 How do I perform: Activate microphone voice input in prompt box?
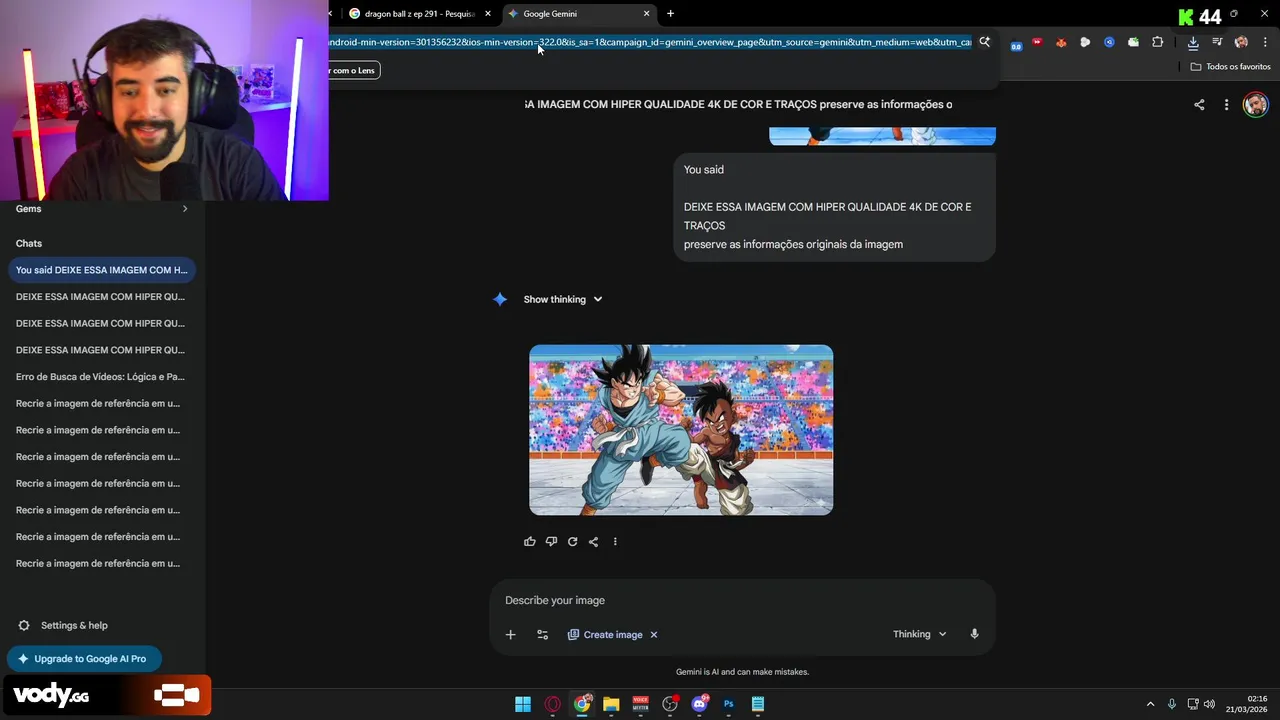(974, 634)
